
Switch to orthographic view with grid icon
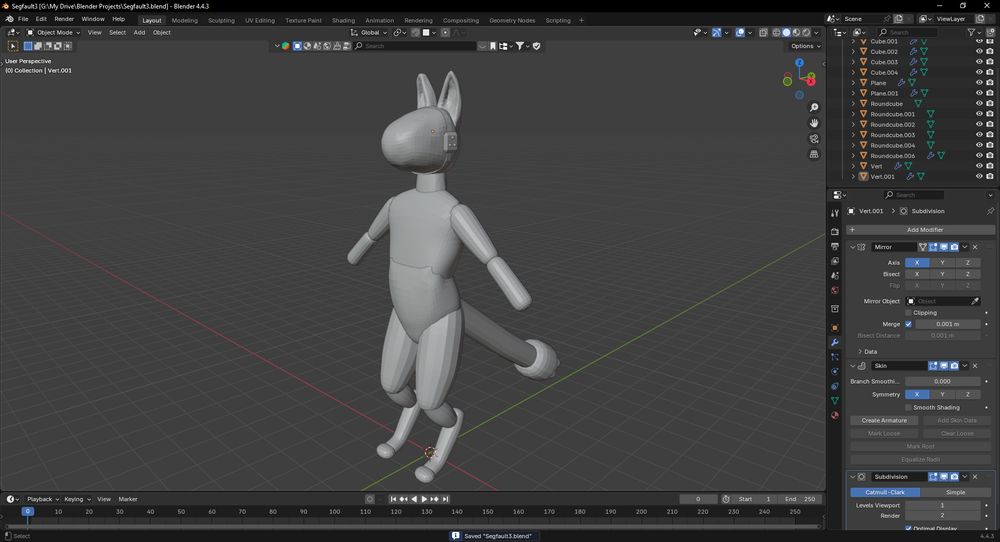(x=814, y=155)
